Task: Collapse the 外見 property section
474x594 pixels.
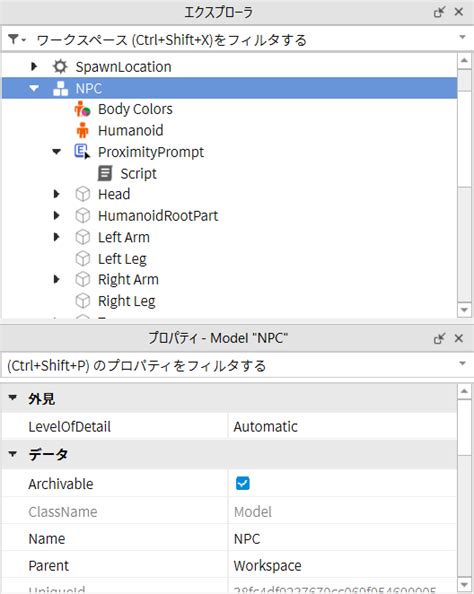Action: pos(13,398)
